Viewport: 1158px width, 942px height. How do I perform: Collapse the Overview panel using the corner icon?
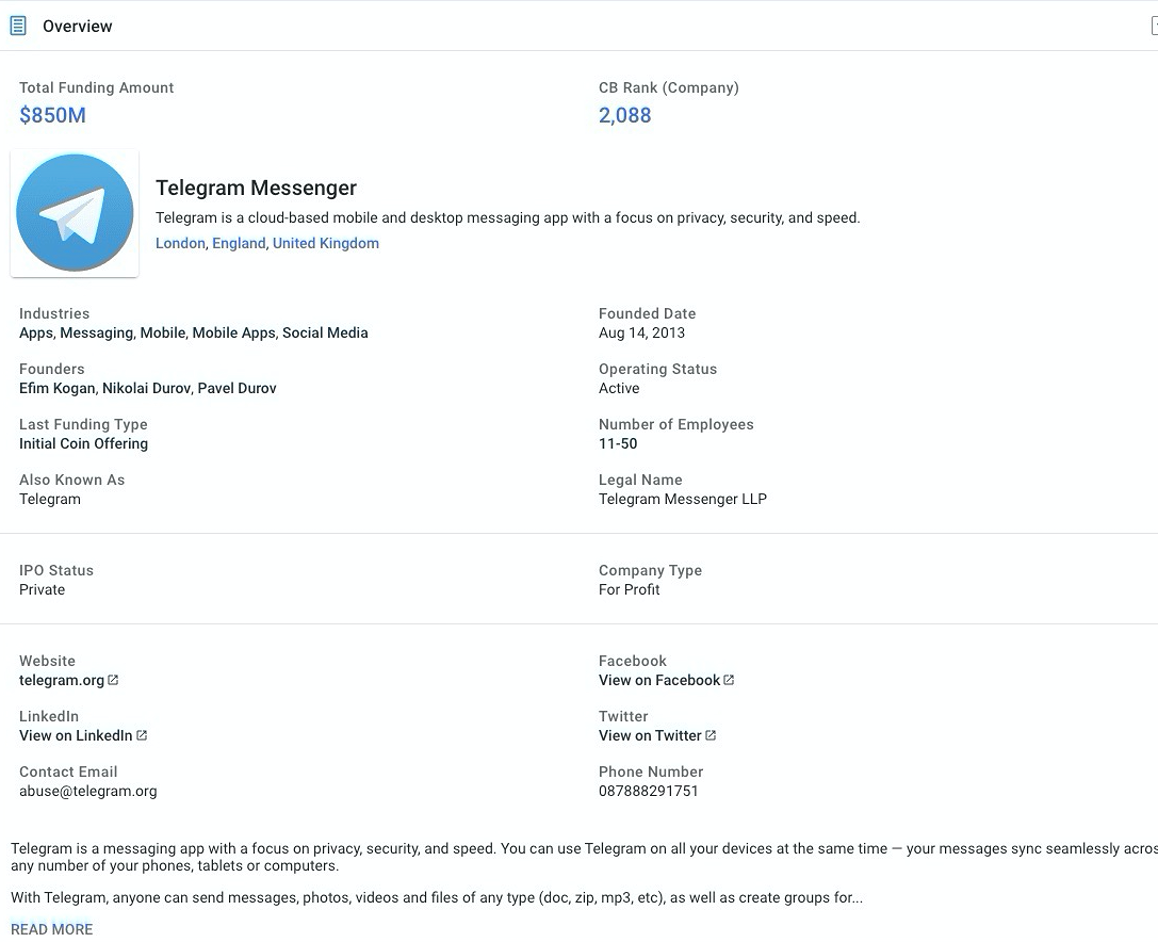click(1154, 26)
